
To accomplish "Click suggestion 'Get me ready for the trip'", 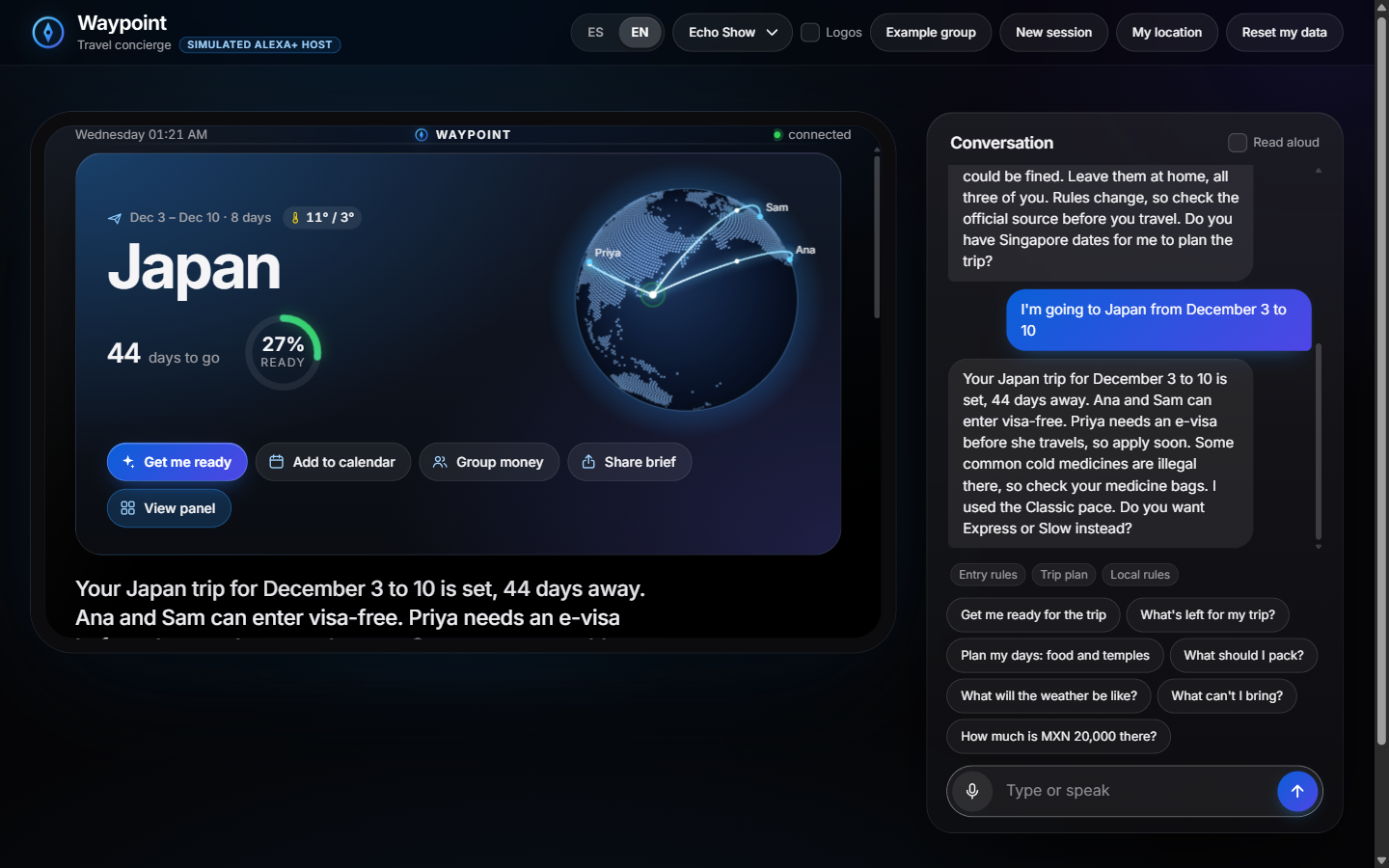I will [x=1033, y=615].
